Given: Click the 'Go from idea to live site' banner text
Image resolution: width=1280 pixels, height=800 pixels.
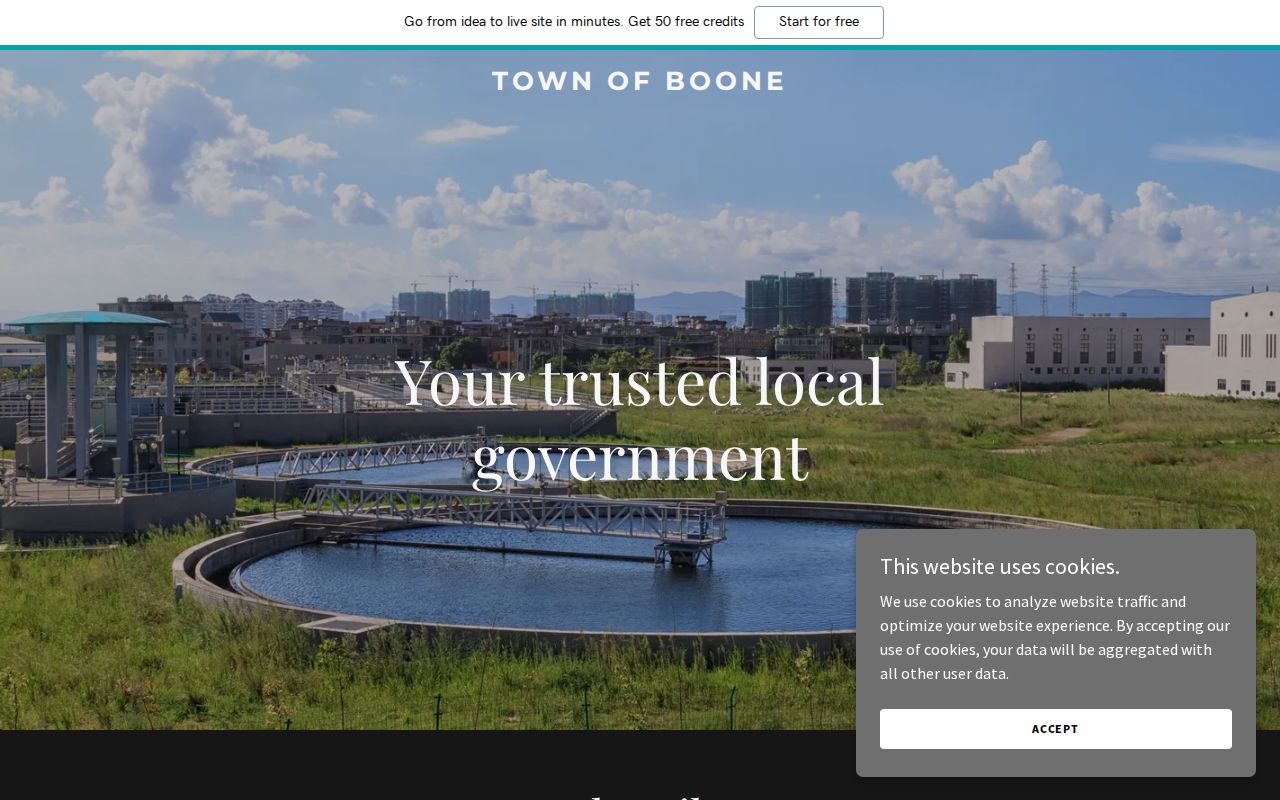Looking at the screenshot, I should 574,21.
